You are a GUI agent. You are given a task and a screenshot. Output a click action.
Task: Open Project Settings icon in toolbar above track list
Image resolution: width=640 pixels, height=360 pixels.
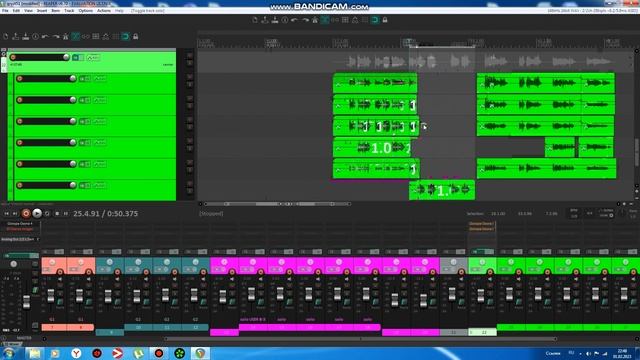[x=36, y=37]
